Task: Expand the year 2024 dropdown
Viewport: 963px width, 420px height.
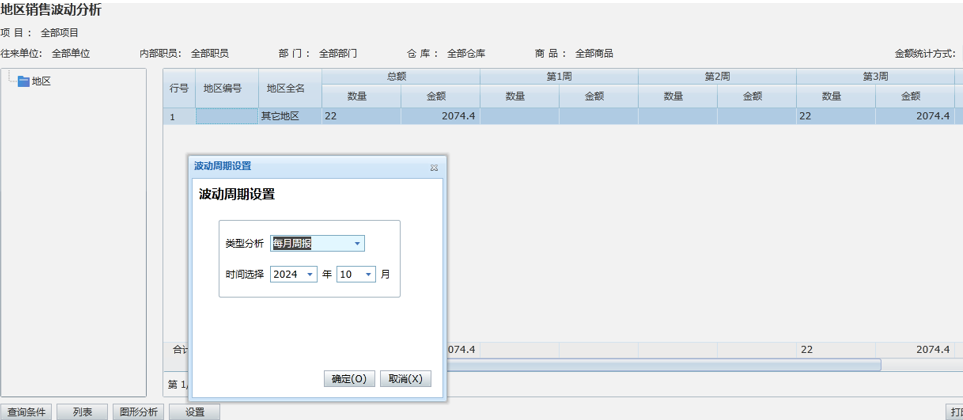Action: 310,275
